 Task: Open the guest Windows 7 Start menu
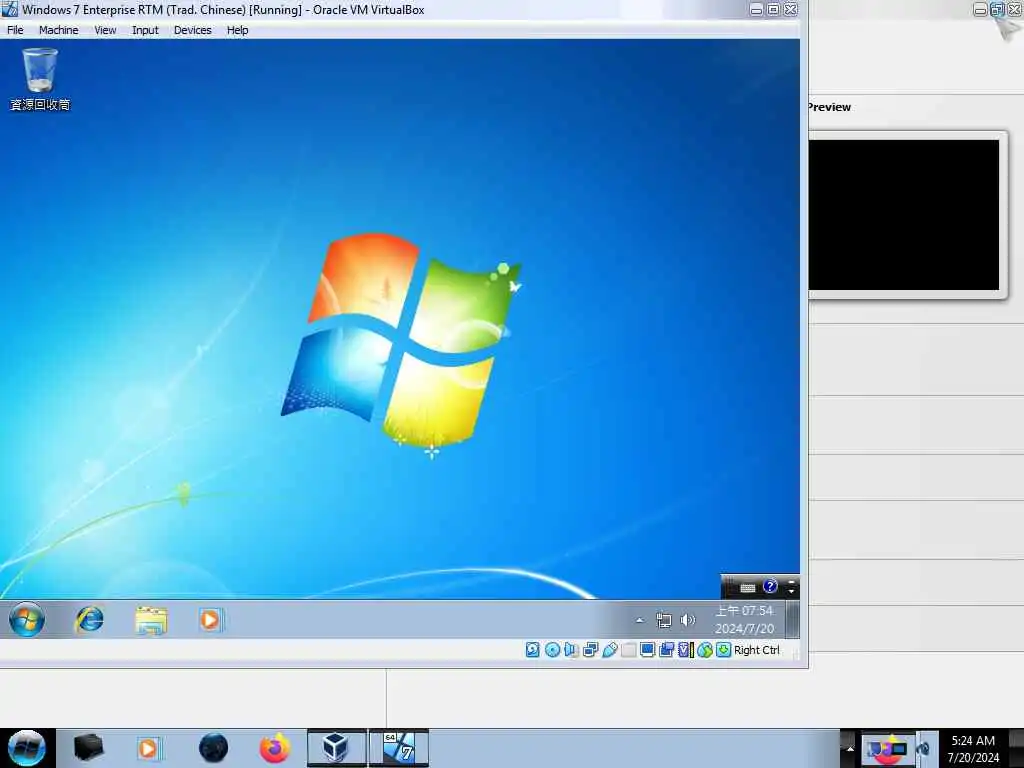(x=27, y=619)
